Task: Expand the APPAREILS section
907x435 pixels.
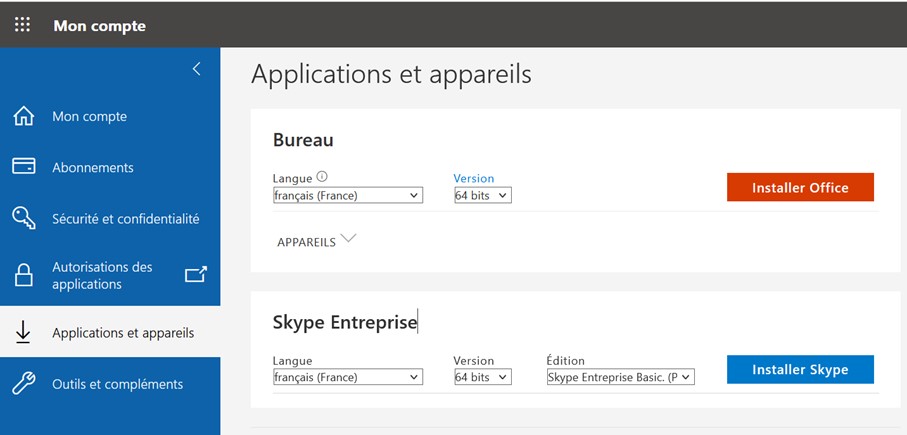Action: (316, 241)
